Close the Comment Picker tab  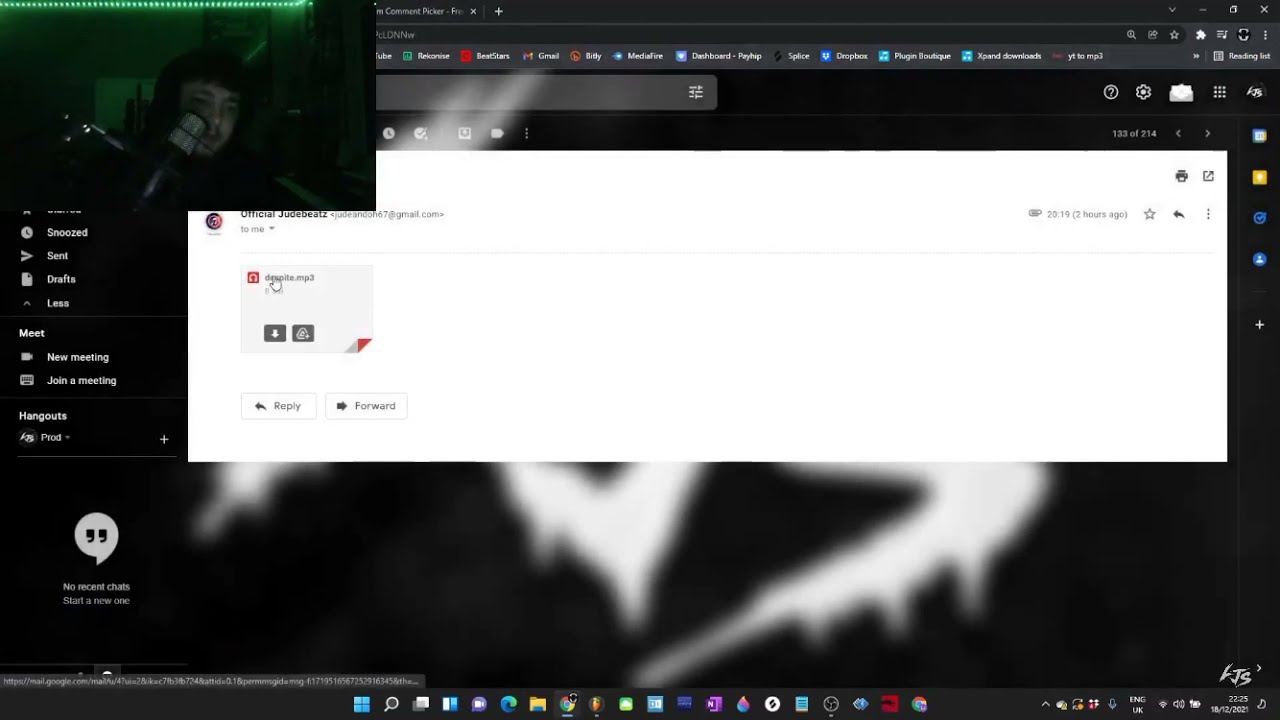pyautogui.click(x=473, y=11)
